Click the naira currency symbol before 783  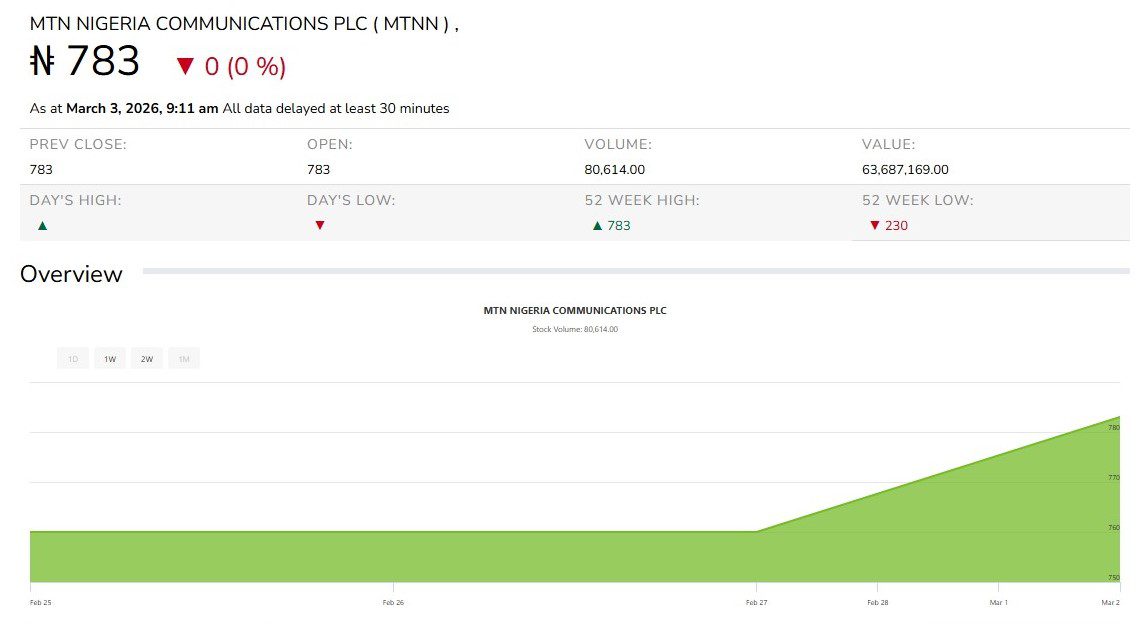pos(42,61)
